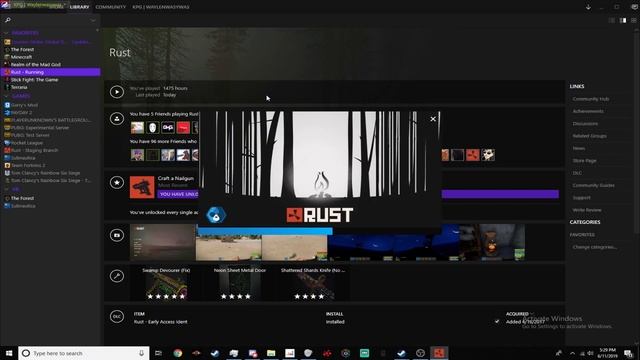This screenshot has height=360, width=640.
Task: Open File Explorer from the taskbar
Action: pos(271,353)
